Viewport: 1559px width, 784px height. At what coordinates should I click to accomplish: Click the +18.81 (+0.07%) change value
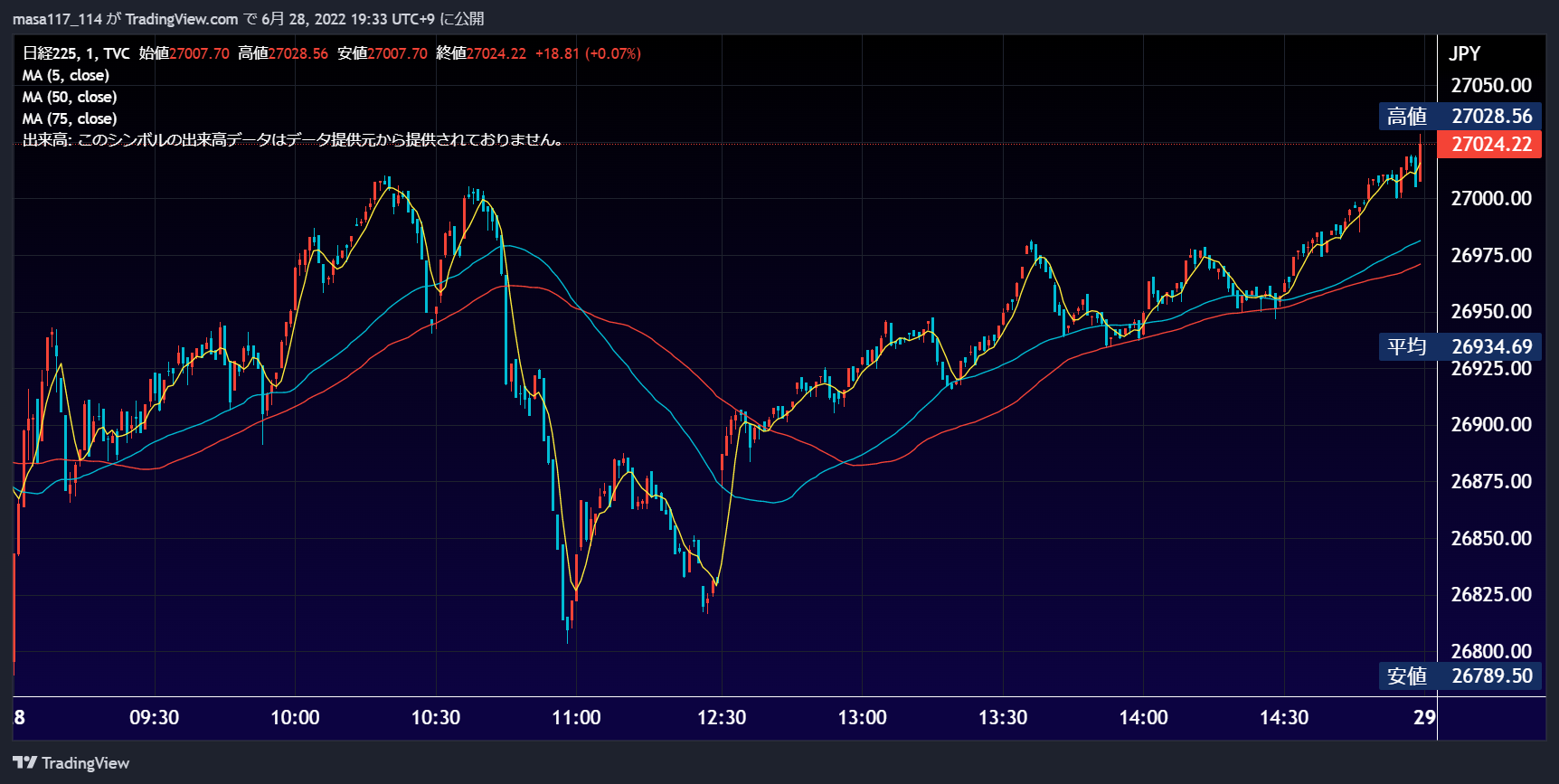[588, 53]
